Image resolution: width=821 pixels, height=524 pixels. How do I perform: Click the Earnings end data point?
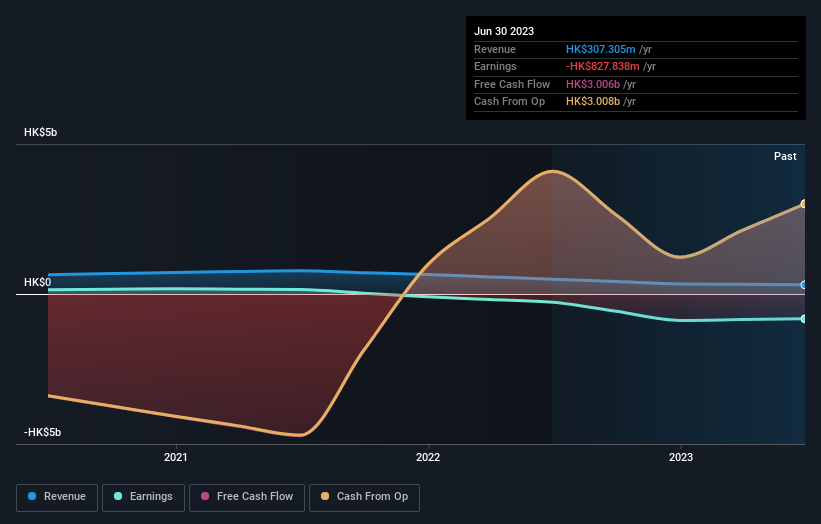click(804, 319)
